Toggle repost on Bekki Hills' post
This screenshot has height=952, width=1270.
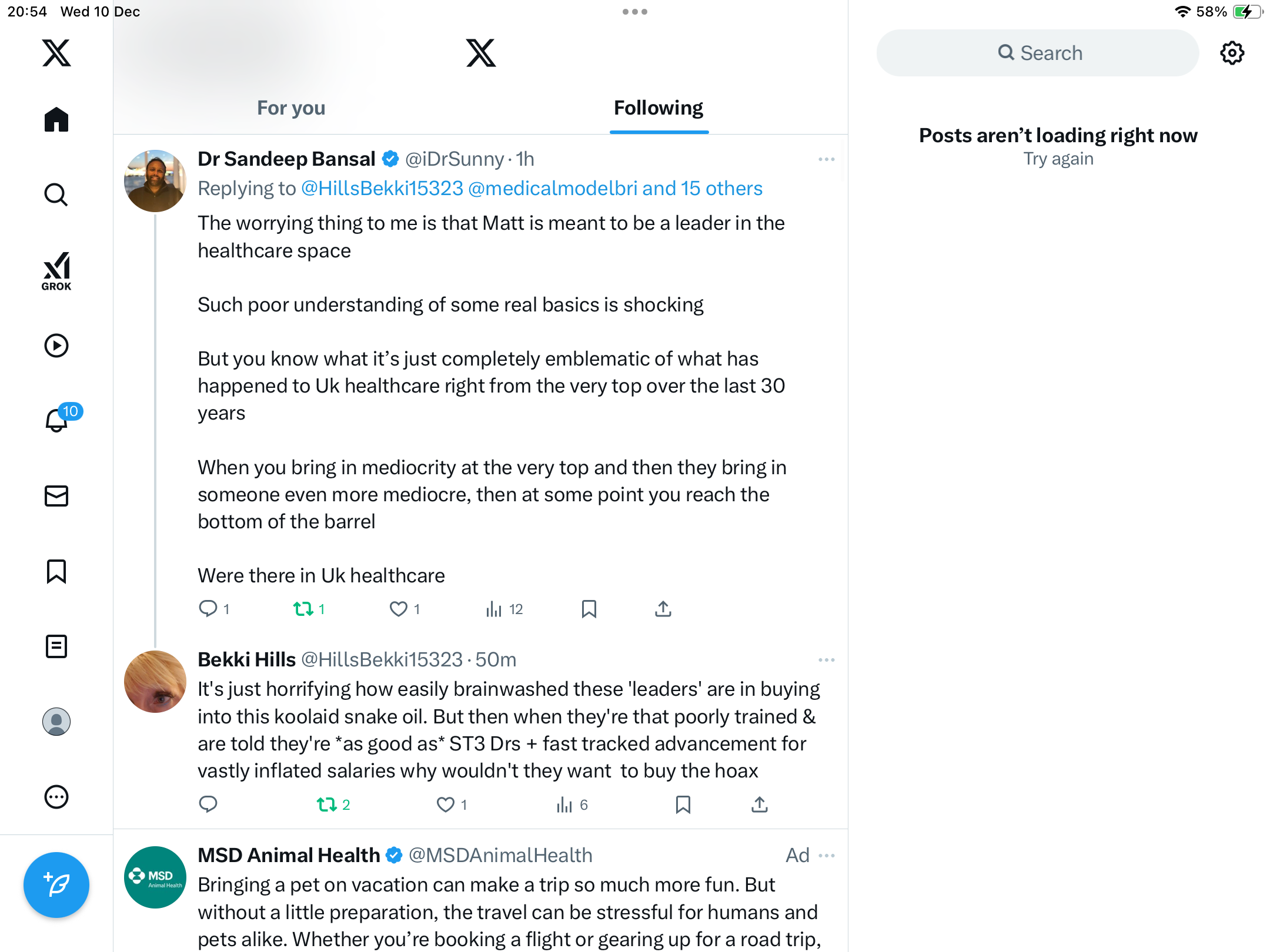327,804
